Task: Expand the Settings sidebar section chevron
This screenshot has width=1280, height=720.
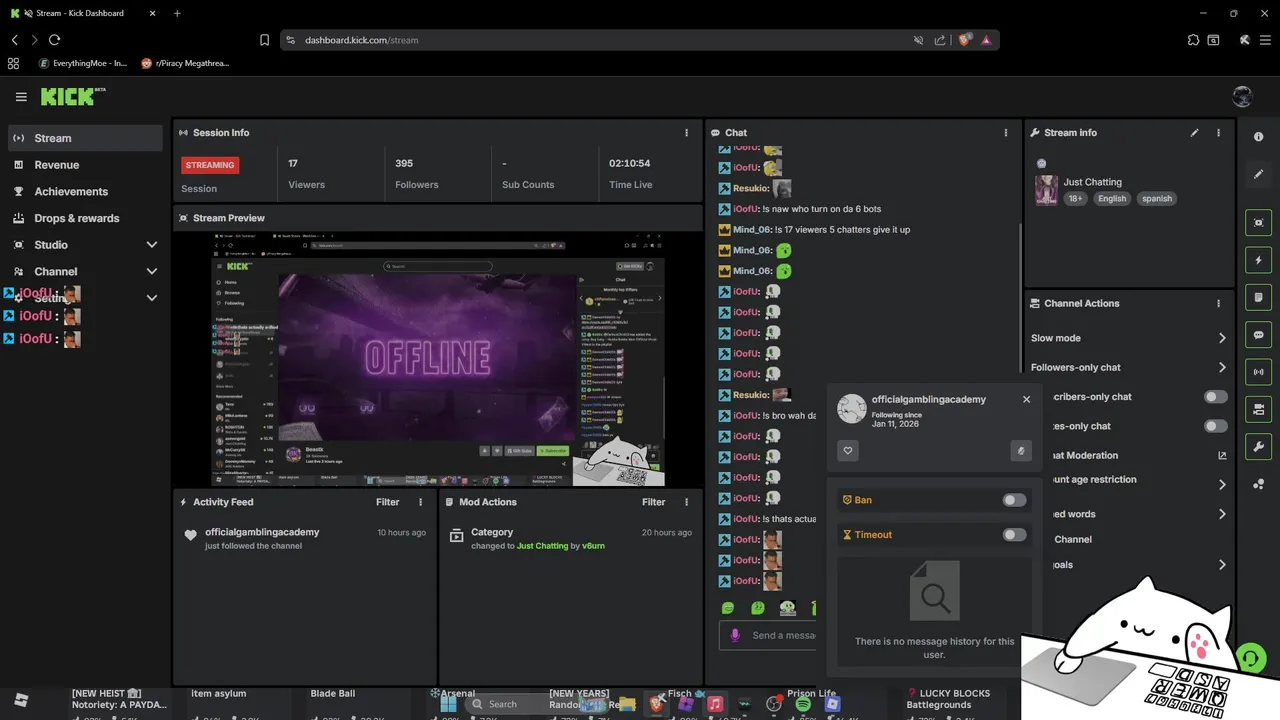Action: point(152,298)
